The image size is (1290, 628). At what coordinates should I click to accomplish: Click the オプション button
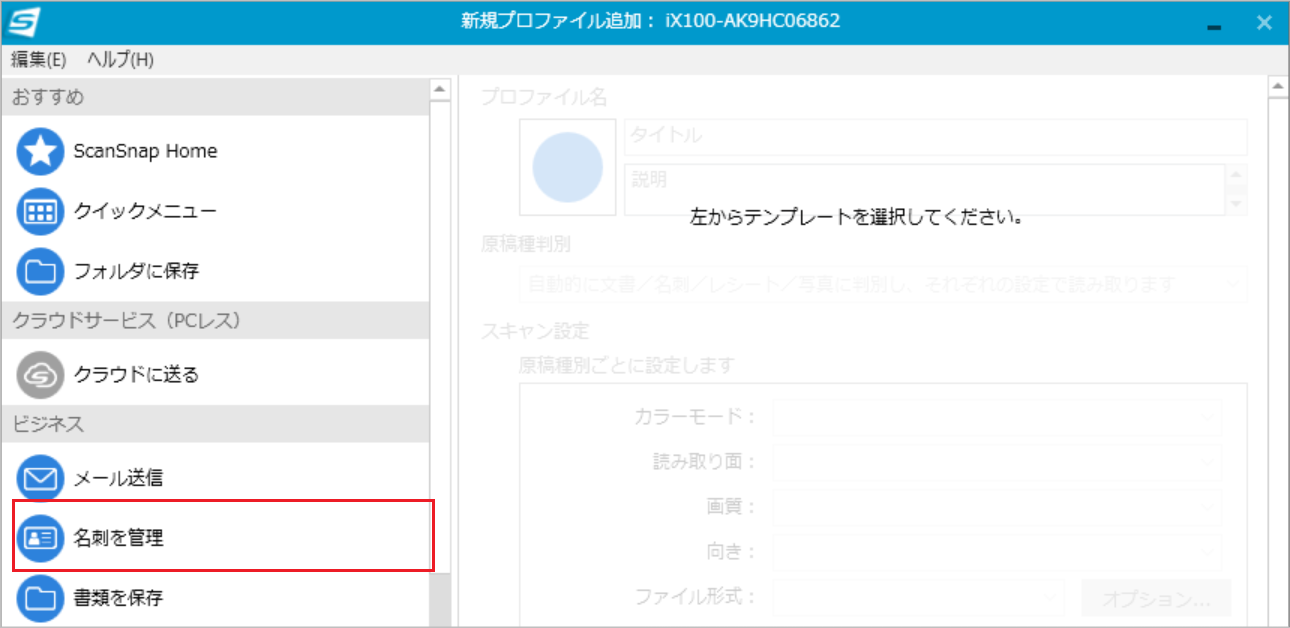pos(1155,596)
